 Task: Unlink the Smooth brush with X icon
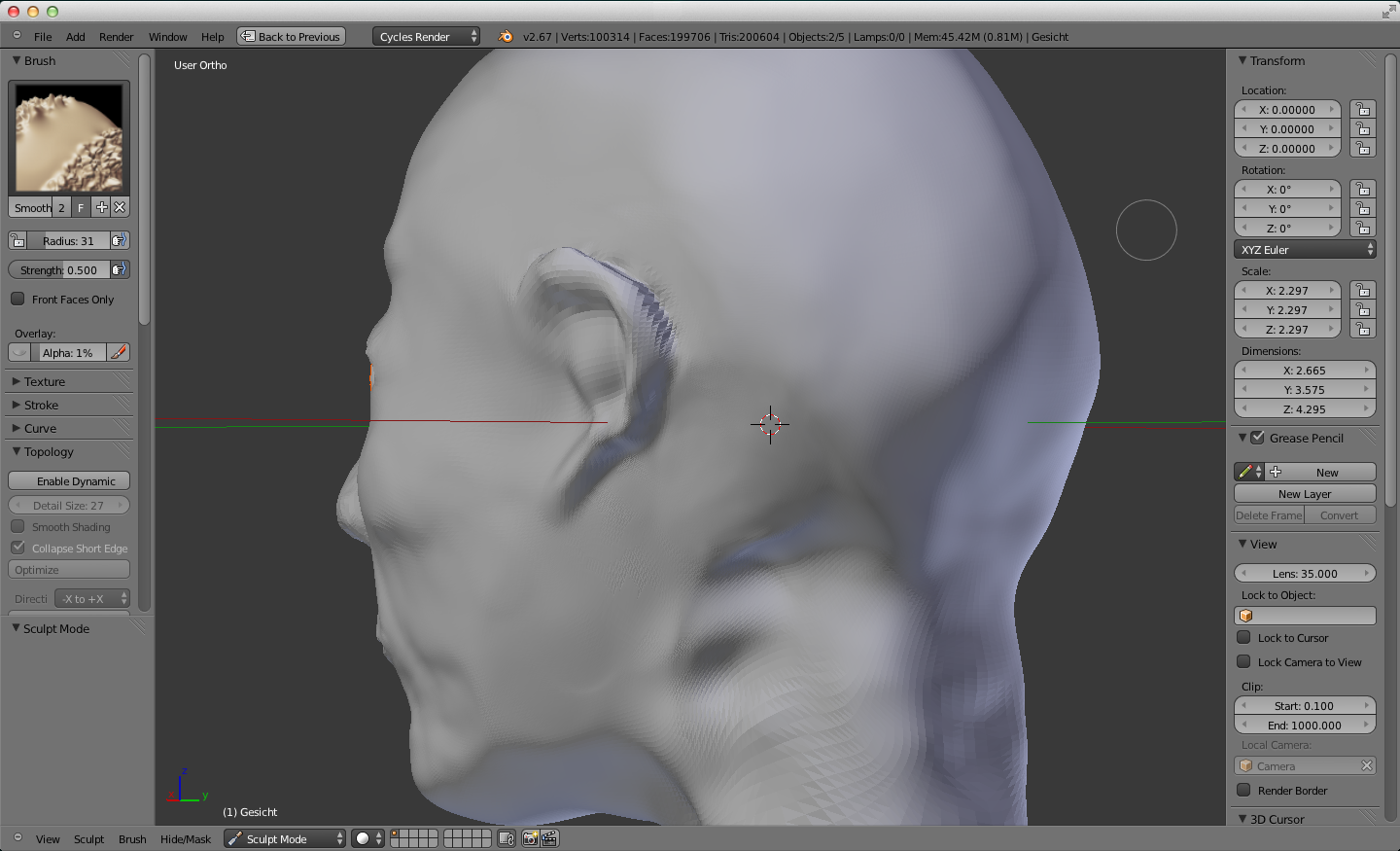click(x=120, y=207)
